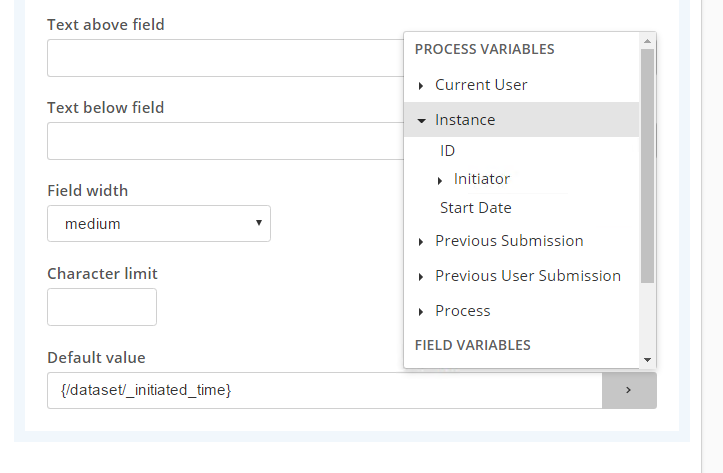Expand the Process node arrow
The image size is (723, 473).
(x=421, y=312)
